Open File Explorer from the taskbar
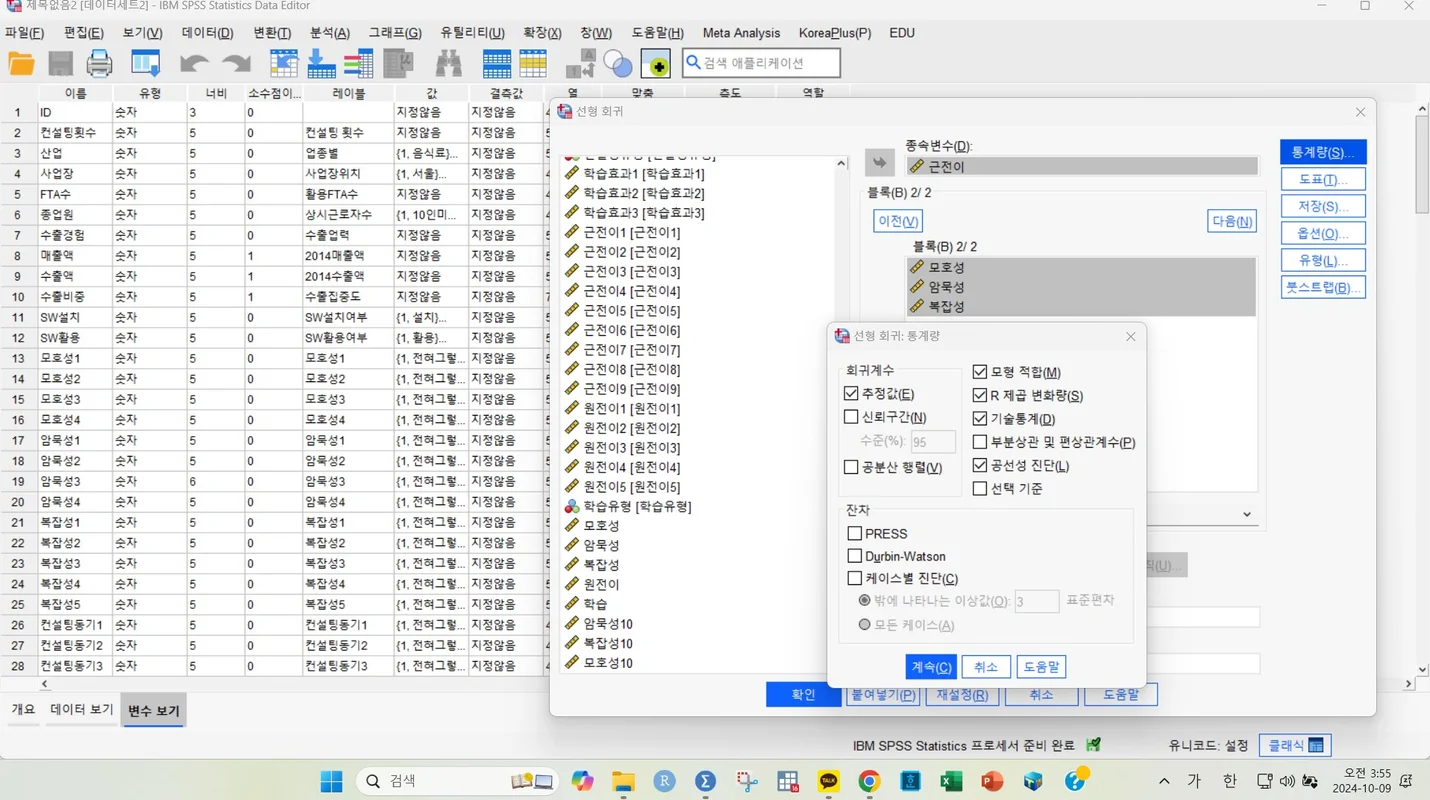1430x800 pixels. point(623,781)
